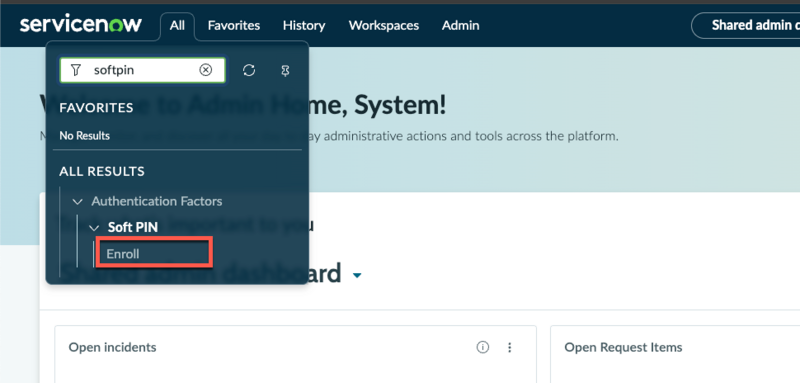The height and width of the screenshot is (383, 800).
Task: Pin the All menu panel
Action: (x=285, y=70)
